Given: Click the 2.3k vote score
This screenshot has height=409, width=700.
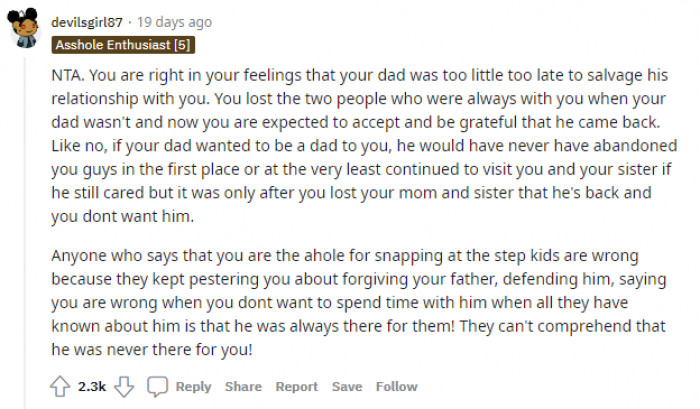Looking at the screenshot, I should point(91,387).
